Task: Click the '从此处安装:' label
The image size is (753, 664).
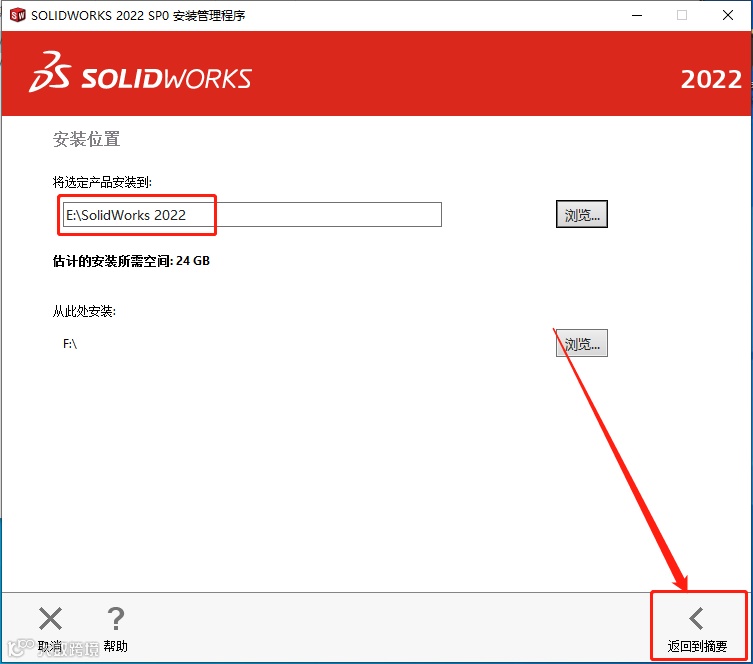Action: click(x=84, y=311)
